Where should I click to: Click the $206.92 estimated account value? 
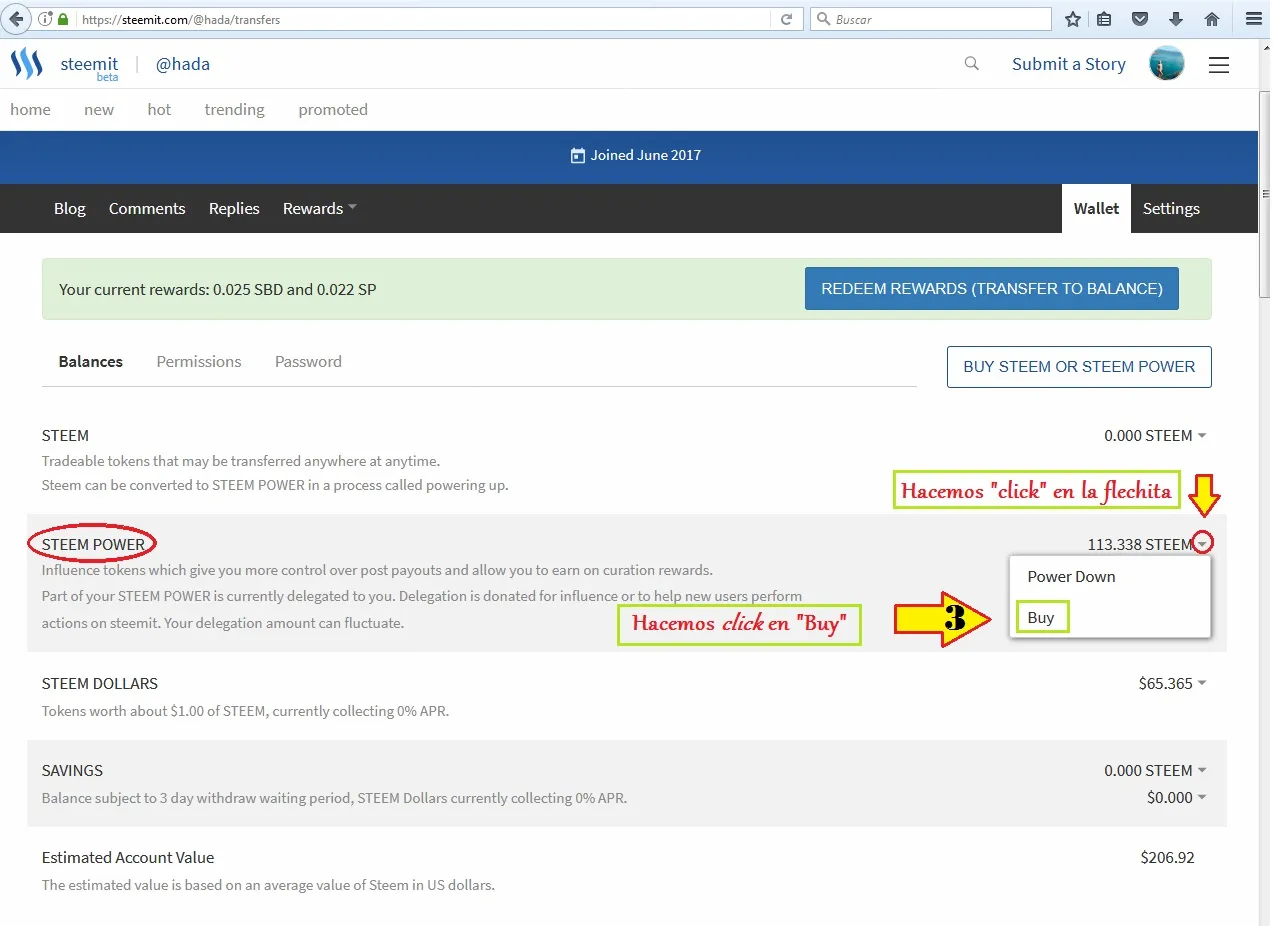coord(1167,858)
